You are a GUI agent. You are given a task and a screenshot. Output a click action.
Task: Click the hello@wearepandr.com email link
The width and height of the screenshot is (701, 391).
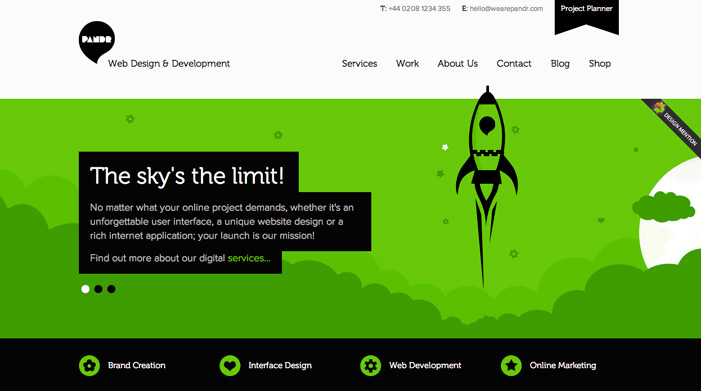[x=506, y=8]
